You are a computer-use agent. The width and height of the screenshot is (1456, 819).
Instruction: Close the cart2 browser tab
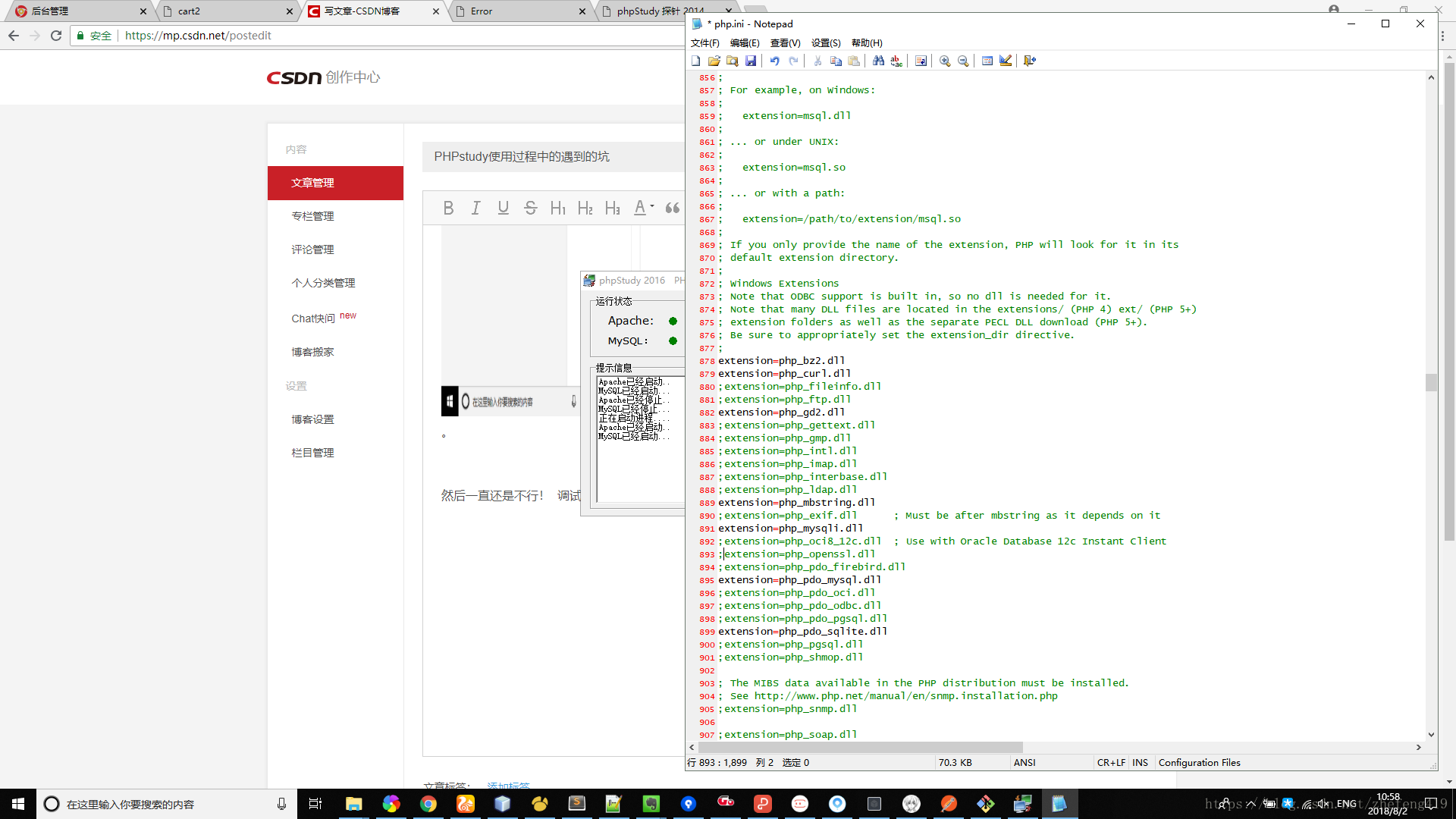click(x=289, y=11)
